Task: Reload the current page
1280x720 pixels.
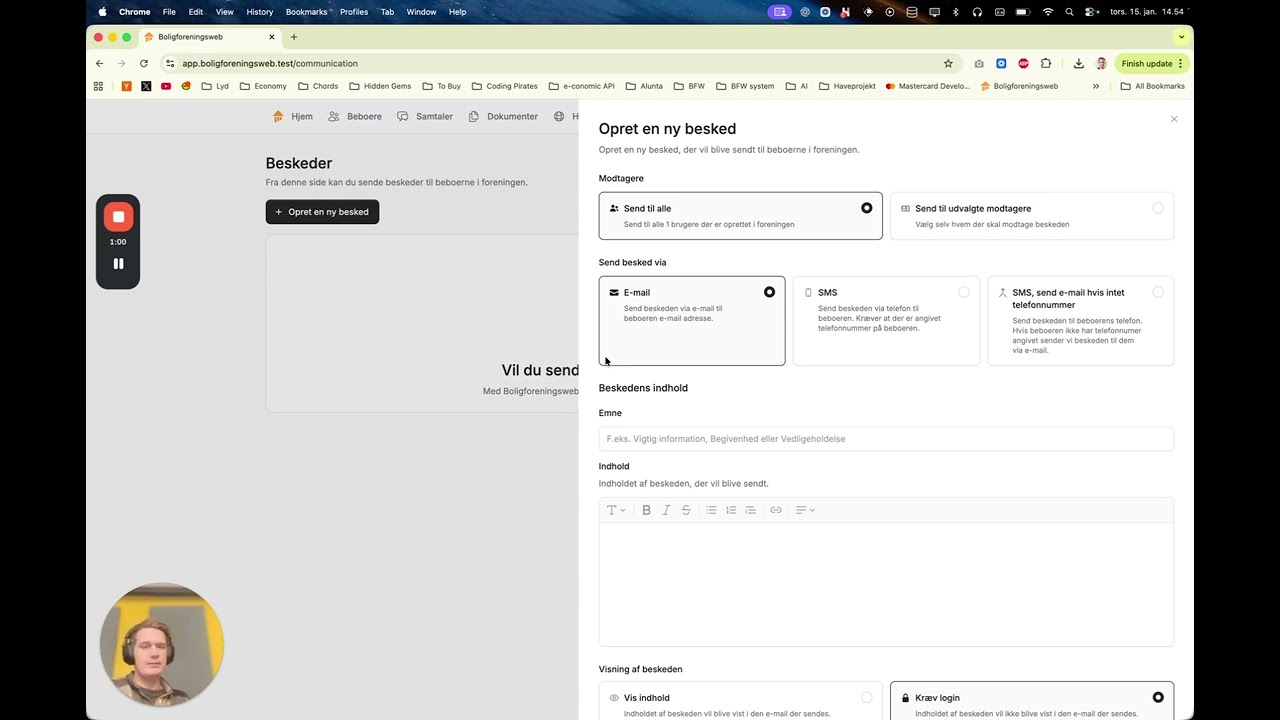Action: tap(144, 63)
